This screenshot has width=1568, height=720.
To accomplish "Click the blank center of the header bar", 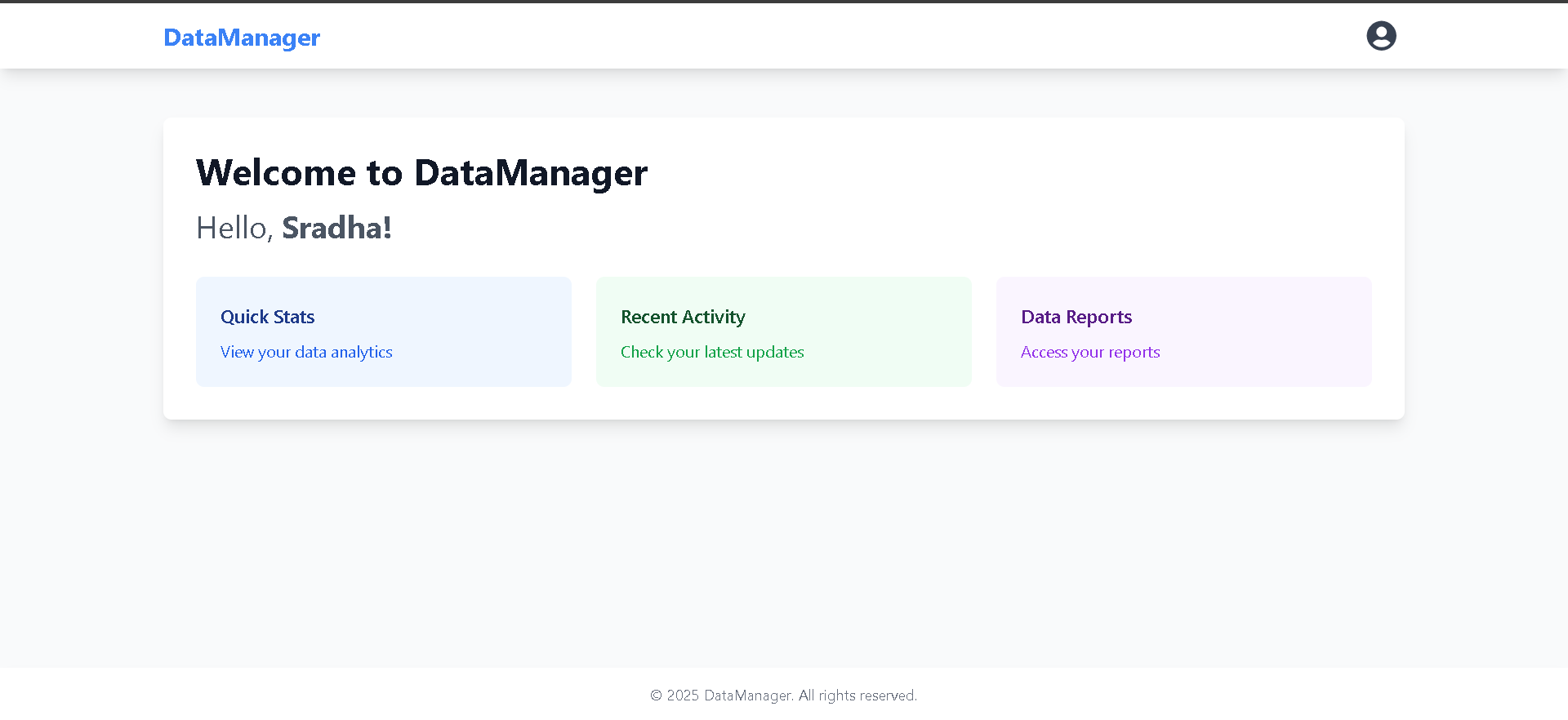I will tap(784, 36).
